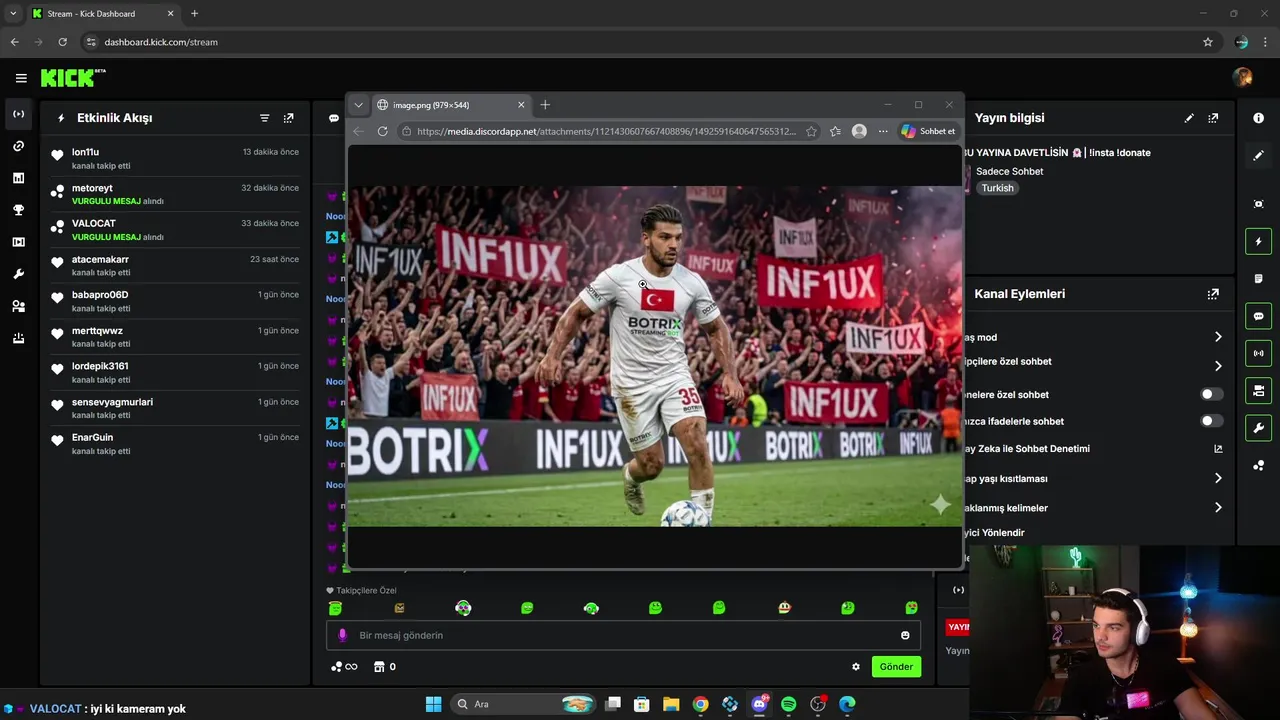Enable the 'ifadelerle sohbet' toggle switch
This screenshot has width=1280, height=720.
[1211, 421]
